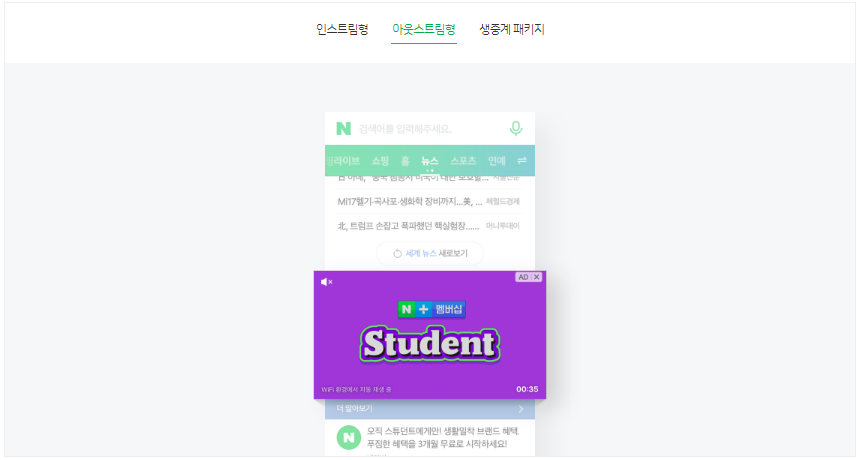Open the 트럼프 손잡고 폭파했던 headline
The width and height of the screenshot is (857, 460).
coord(408,226)
